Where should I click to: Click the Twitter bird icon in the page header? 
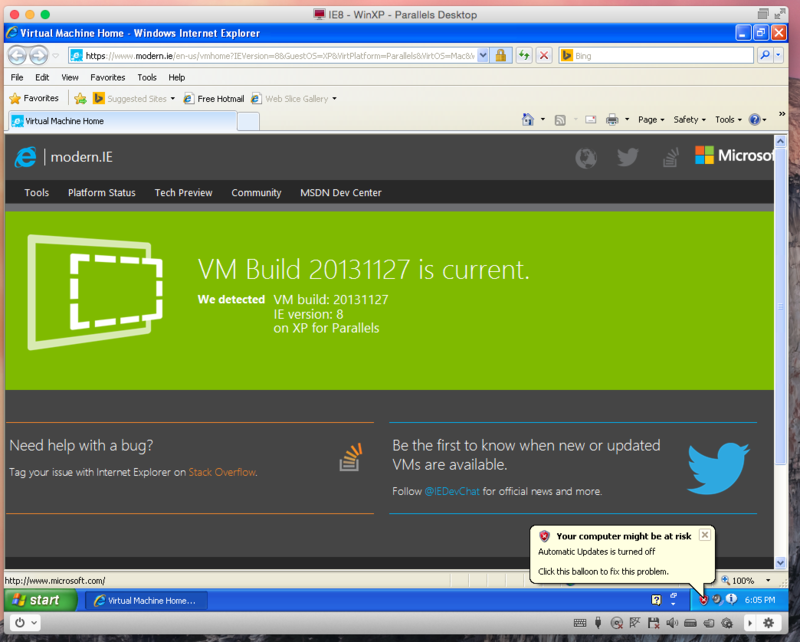[x=628, y=157]
